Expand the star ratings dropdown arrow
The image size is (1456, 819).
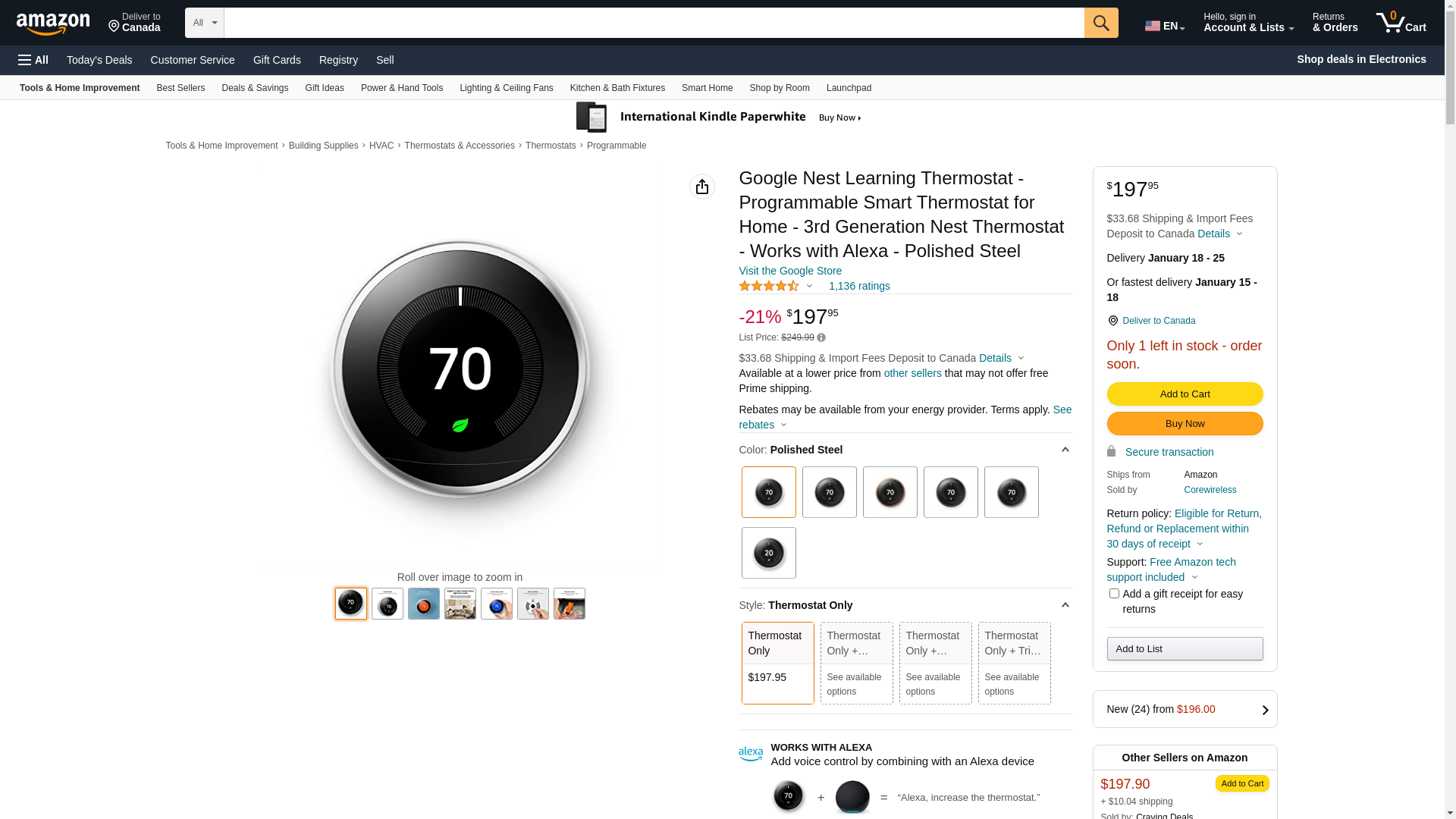pos(809,287)
